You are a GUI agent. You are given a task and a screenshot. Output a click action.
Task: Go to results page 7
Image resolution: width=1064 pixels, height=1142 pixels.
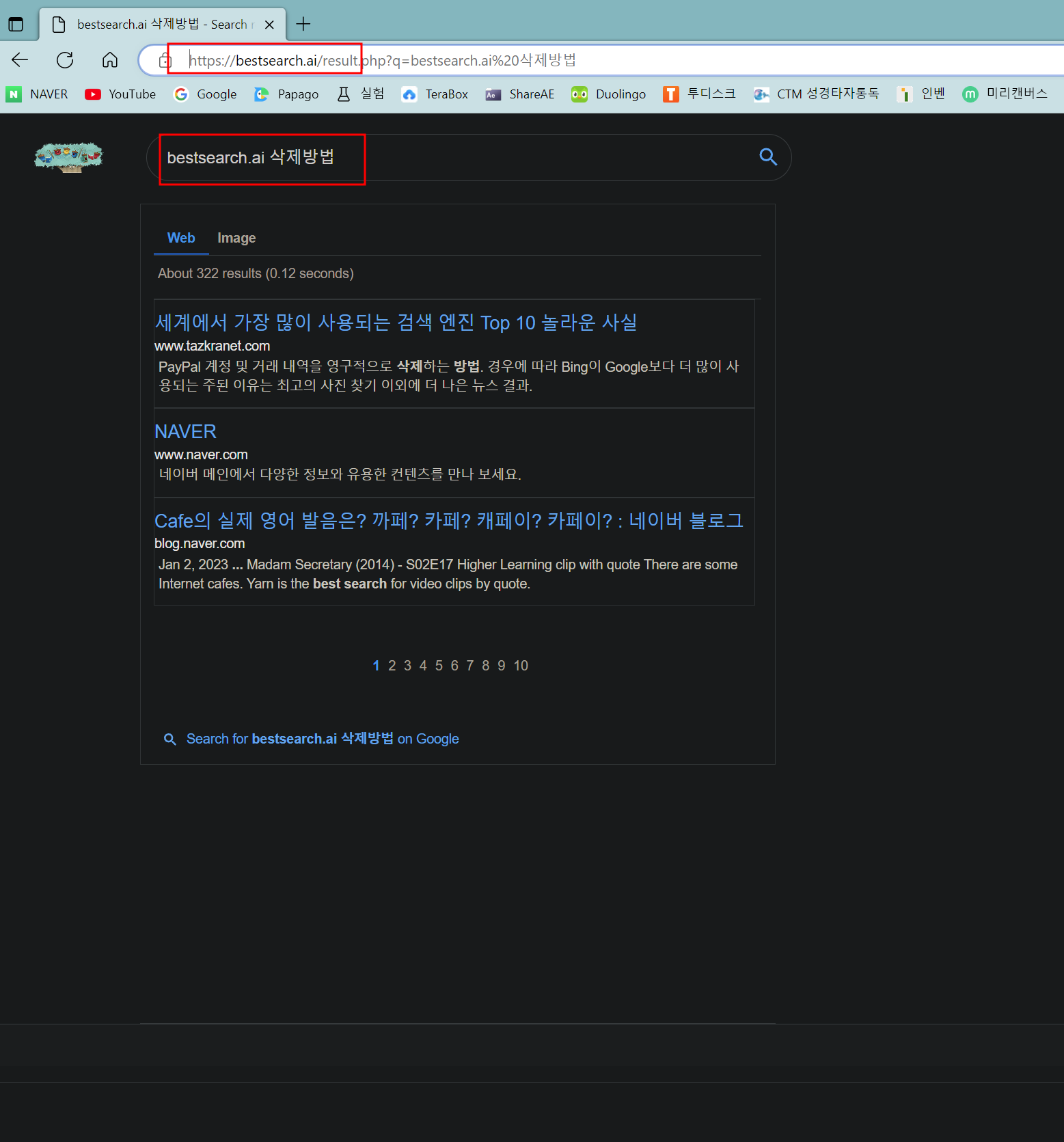(470, 666)
